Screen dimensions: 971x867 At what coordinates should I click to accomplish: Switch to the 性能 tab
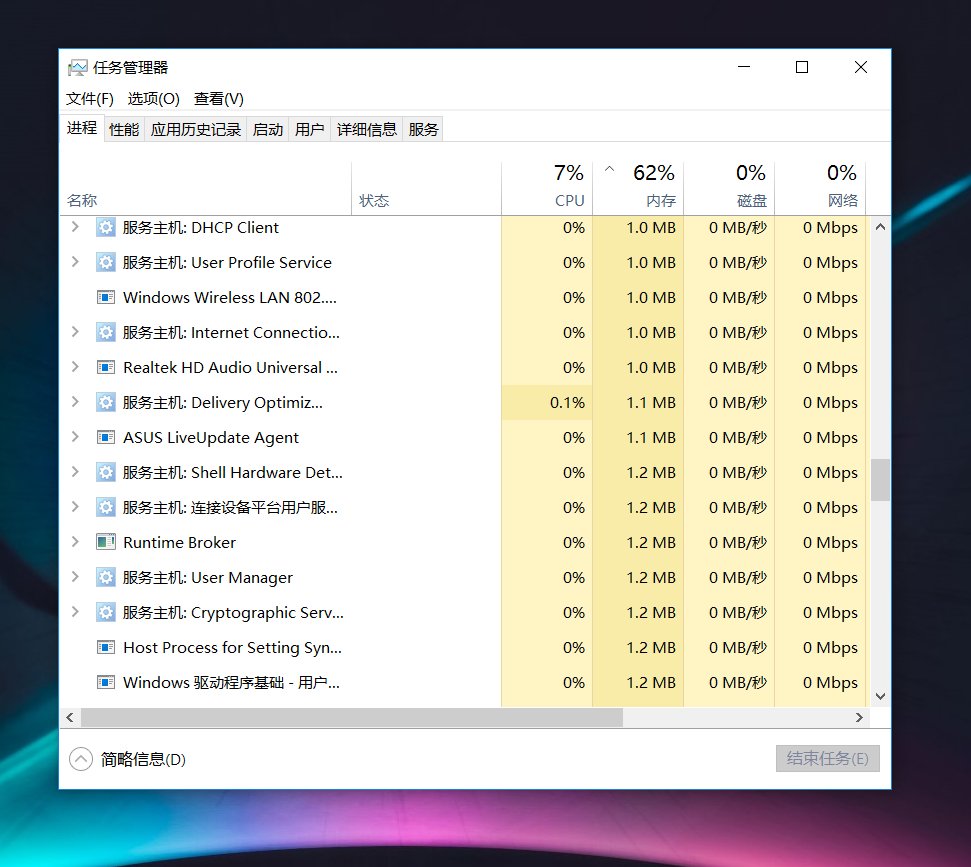tap(124, 129)
